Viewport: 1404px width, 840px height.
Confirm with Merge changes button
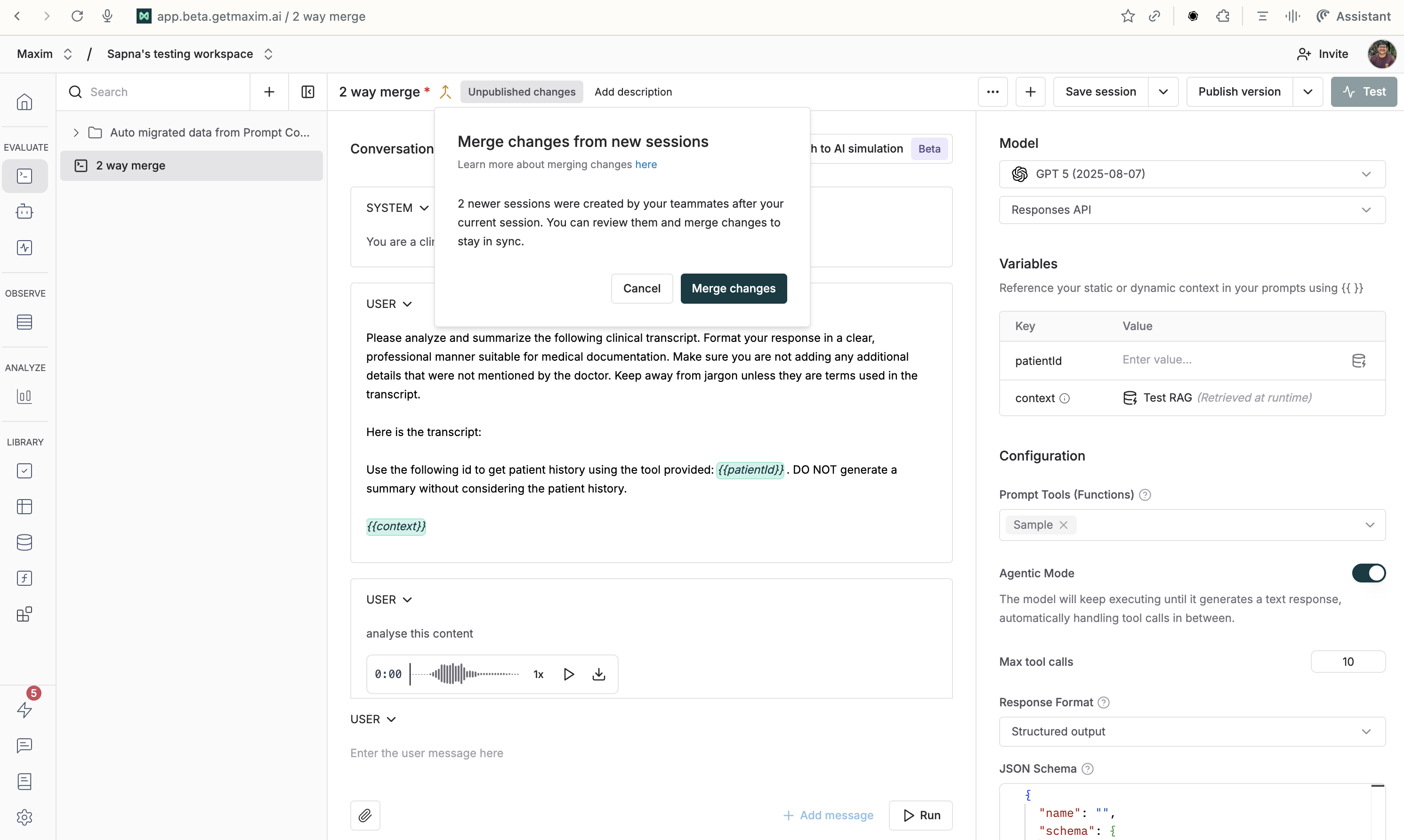(x=734, y=289)
